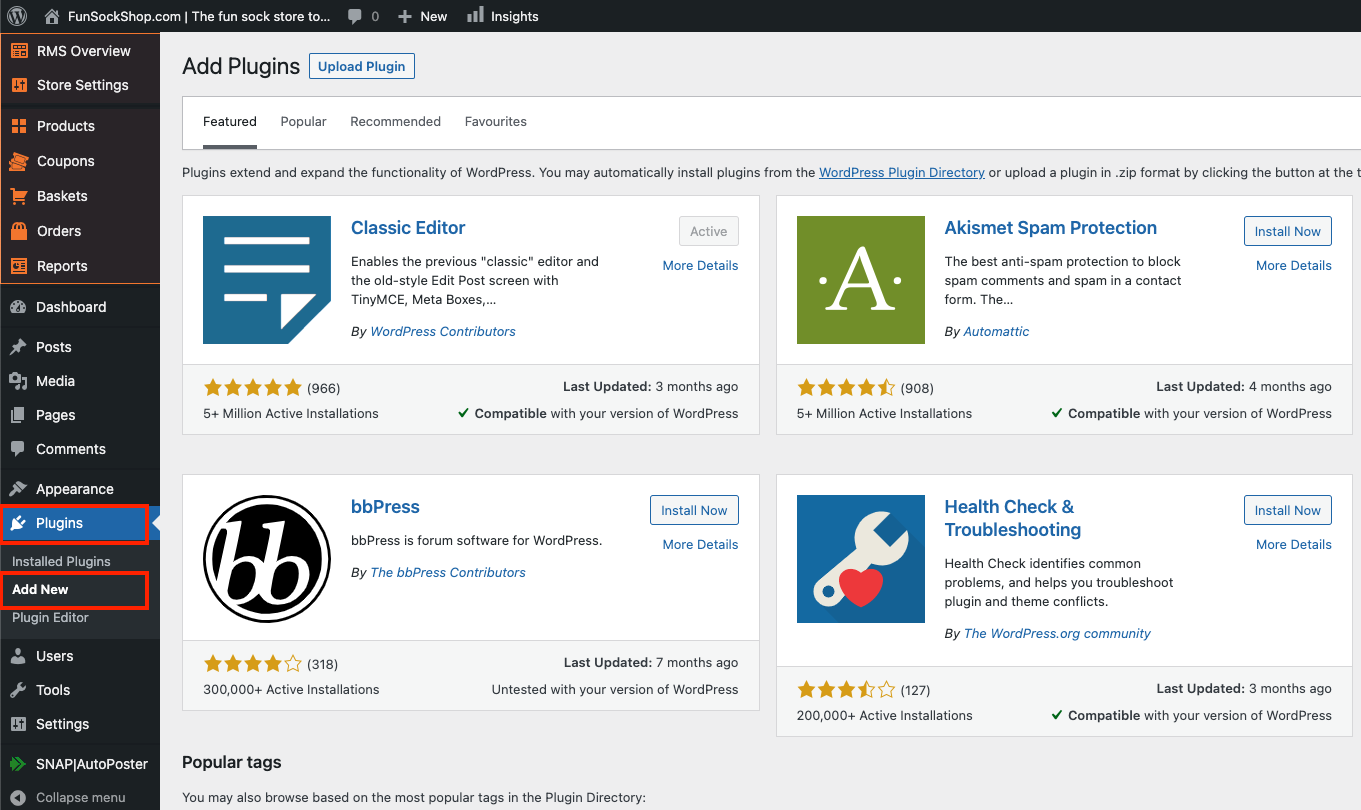The width and height of the screenshot is (1361, 810).
Task: Open the Classic Editor plugin thumbnail
Action: coord(267,280)
